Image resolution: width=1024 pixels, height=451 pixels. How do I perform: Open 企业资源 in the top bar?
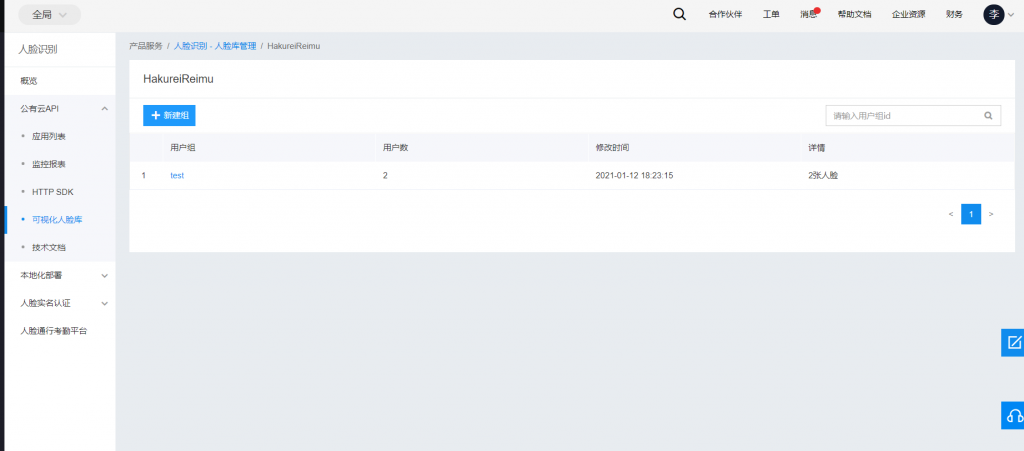tap(908, 14)
